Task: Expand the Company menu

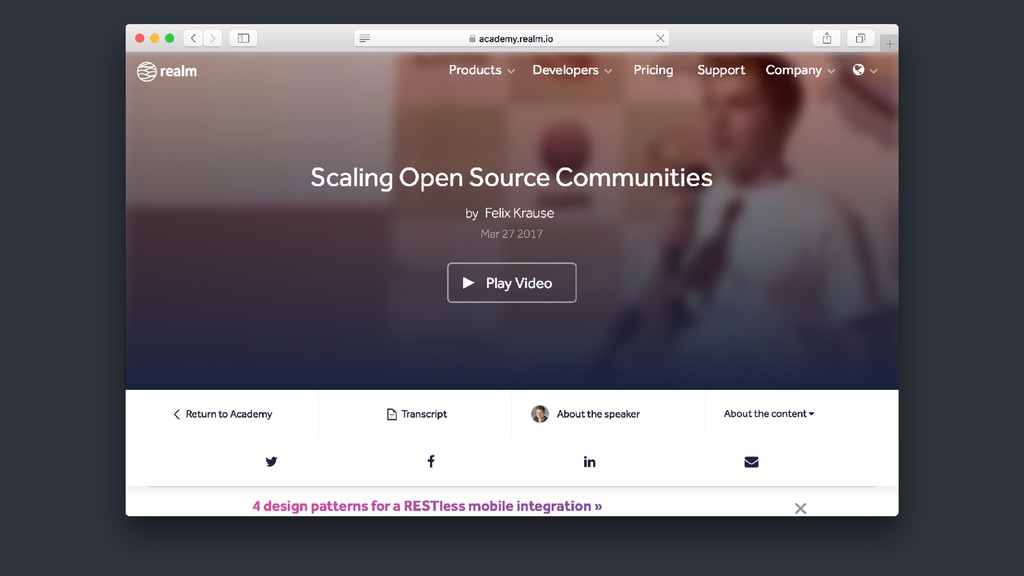Action: tap(800, 70)
